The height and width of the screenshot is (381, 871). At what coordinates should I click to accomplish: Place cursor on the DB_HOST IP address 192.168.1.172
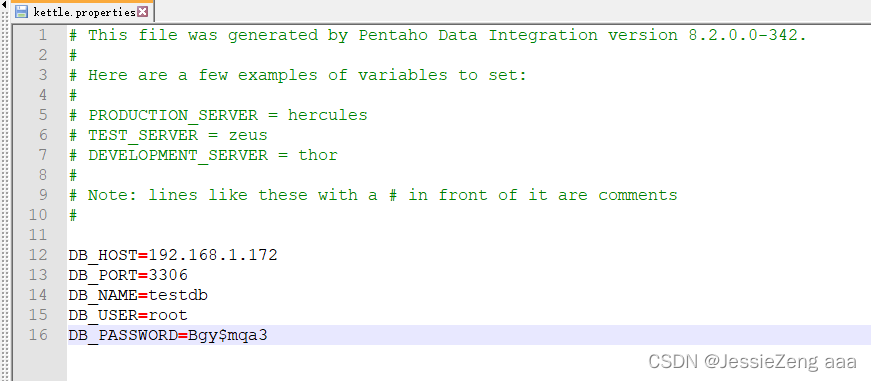pyautogui.click(x=213, y=255)
